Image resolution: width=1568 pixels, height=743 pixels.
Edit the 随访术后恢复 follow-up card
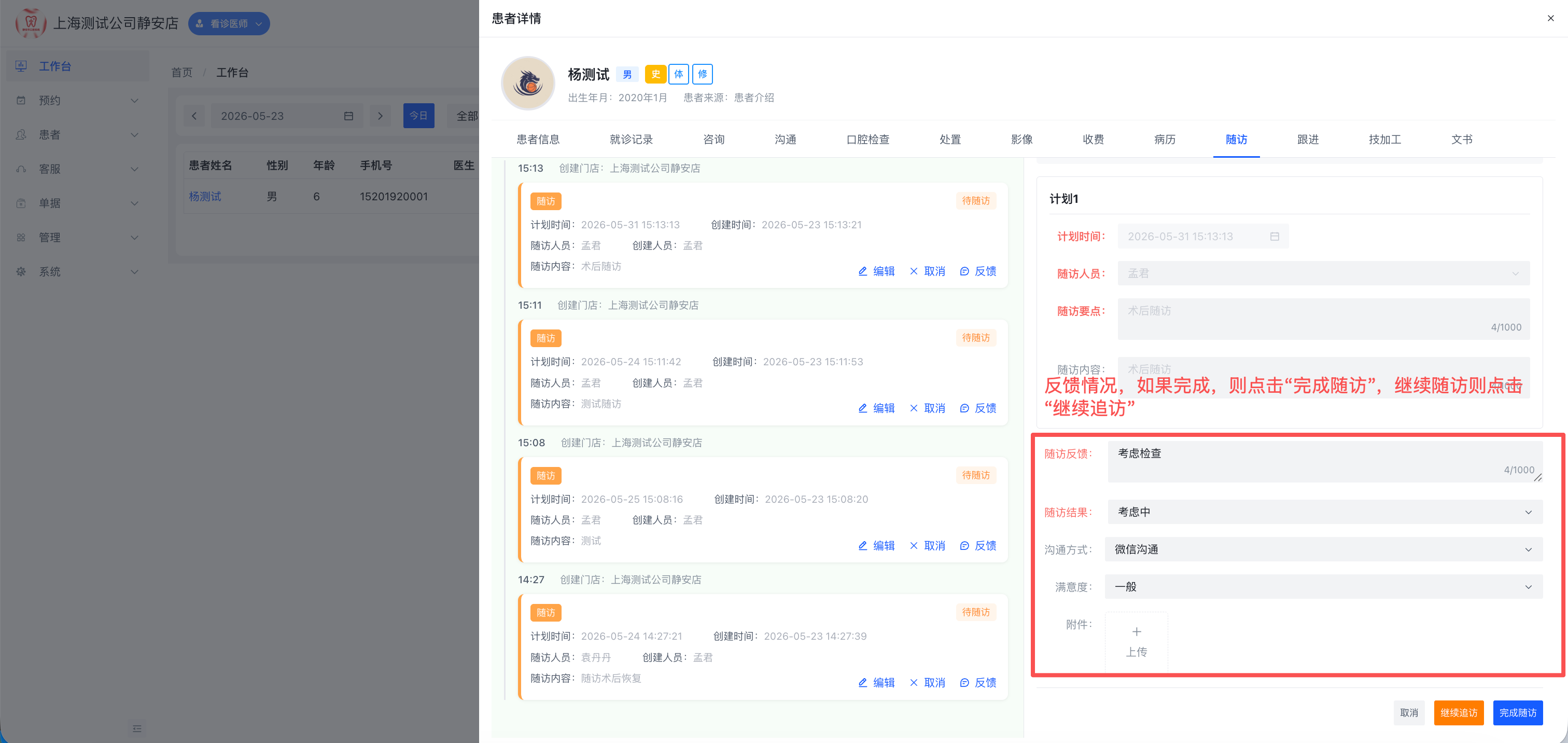876,683
